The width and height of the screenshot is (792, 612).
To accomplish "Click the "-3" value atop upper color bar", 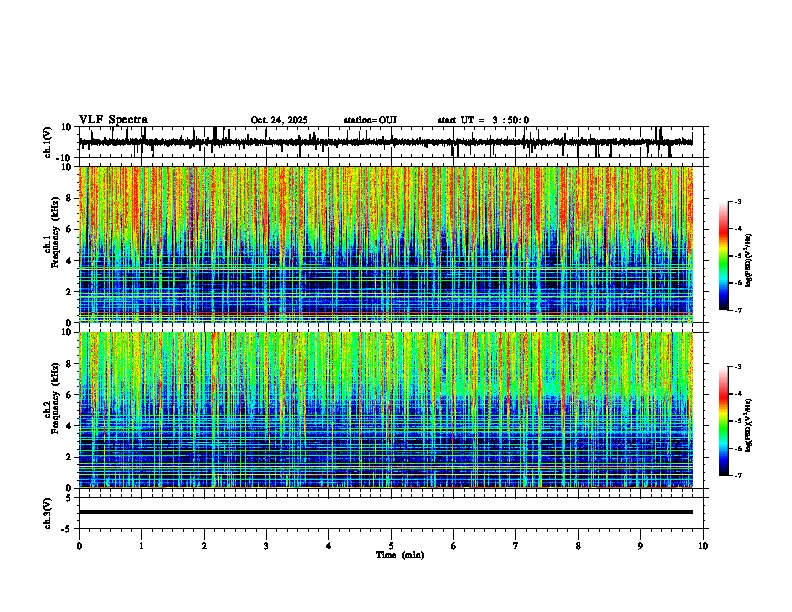I will (737, 201).
